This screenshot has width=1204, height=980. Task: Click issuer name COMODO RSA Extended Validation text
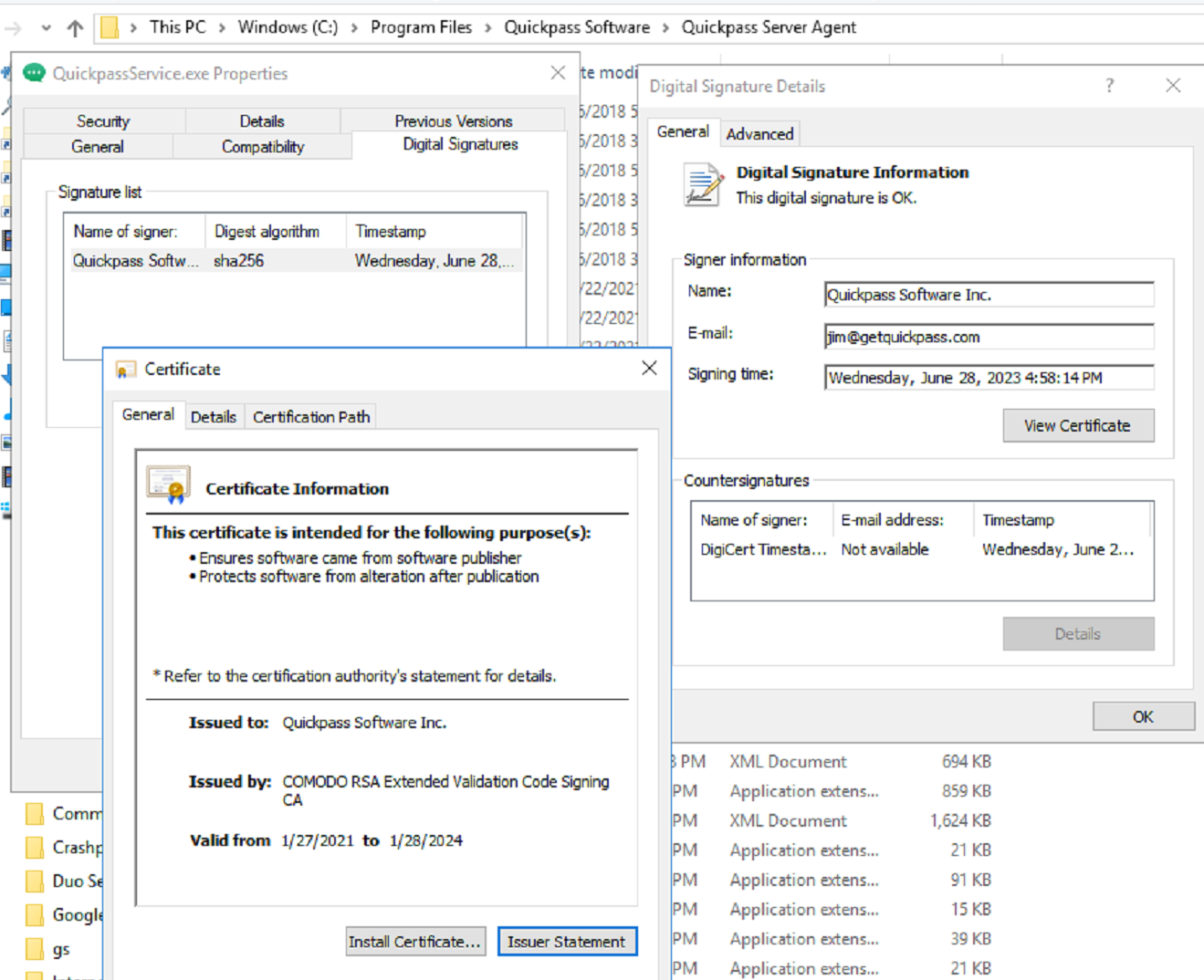pos(445,791)
